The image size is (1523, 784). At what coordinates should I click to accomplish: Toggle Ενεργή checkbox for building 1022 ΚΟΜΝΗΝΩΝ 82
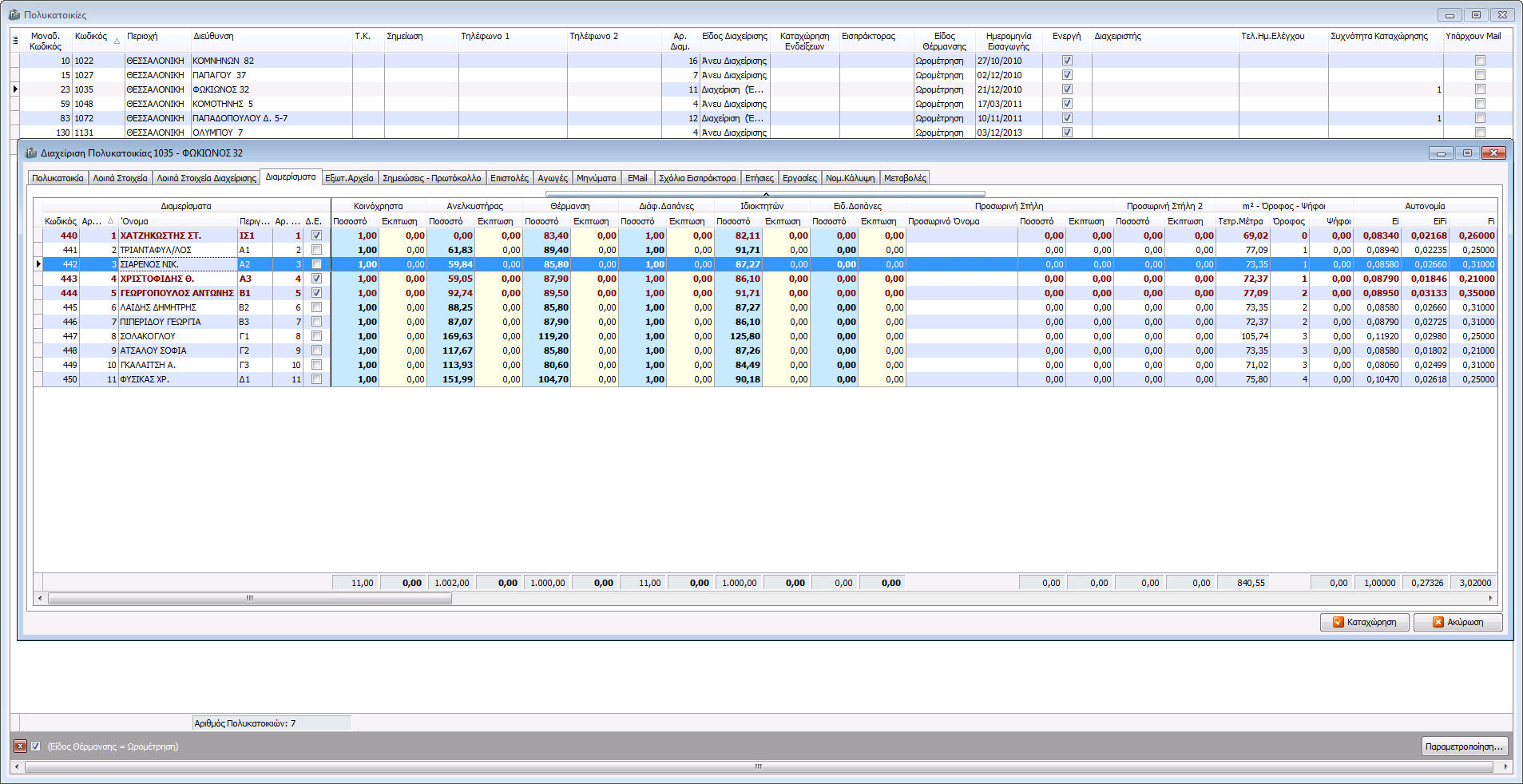1067,61
